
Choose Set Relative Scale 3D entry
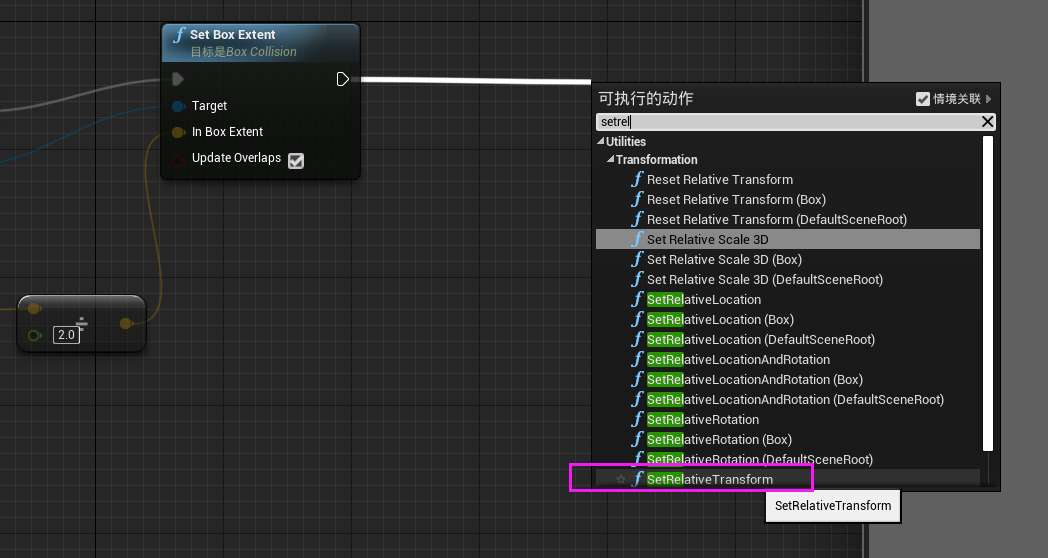point(708,239)
